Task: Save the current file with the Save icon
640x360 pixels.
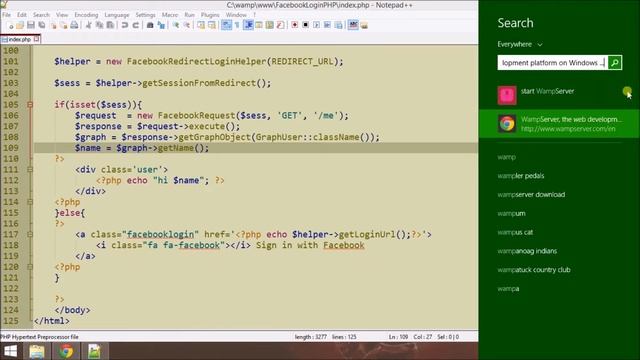Action: [31, 25]
